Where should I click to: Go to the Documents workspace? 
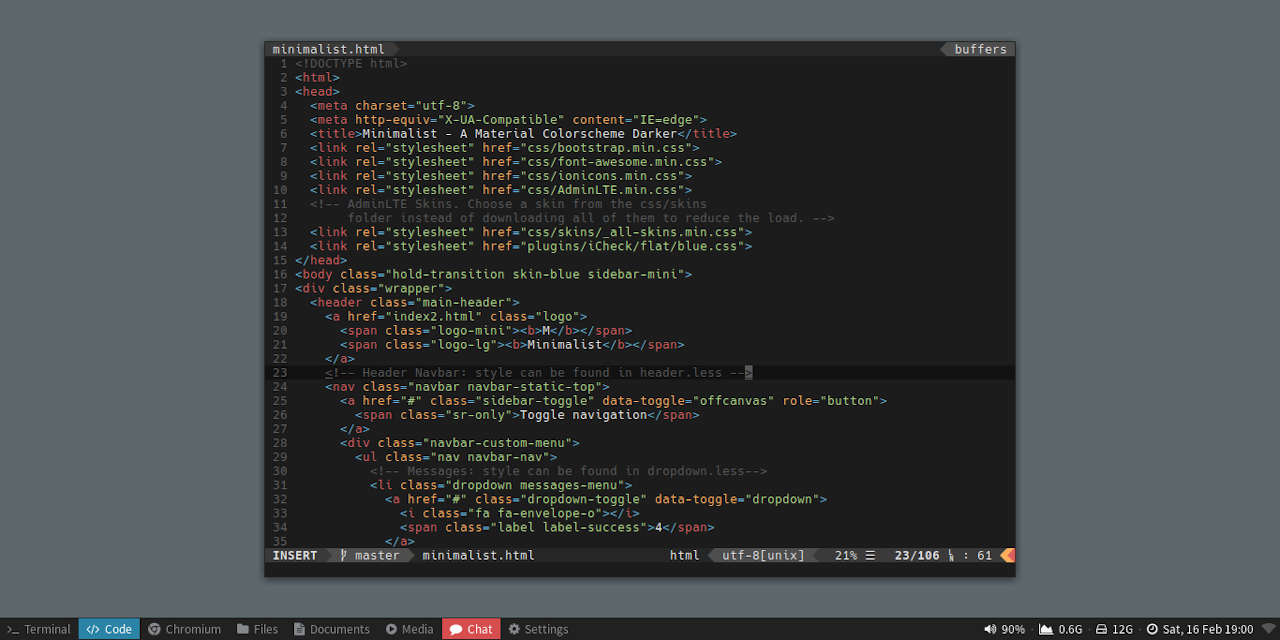pyautogui.click(x=332, y=629)
